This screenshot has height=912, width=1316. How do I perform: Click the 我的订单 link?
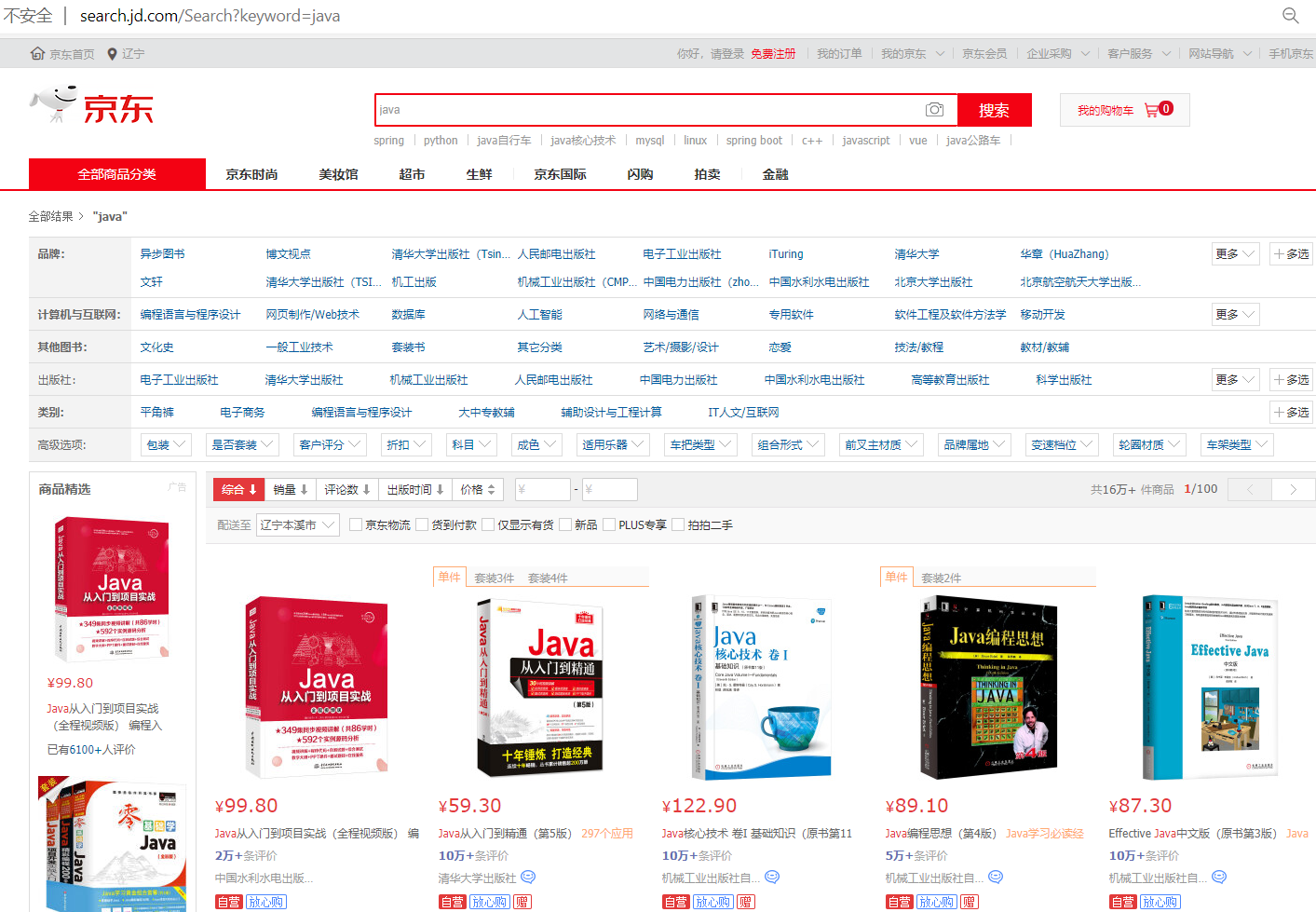(x=839, y=54)
